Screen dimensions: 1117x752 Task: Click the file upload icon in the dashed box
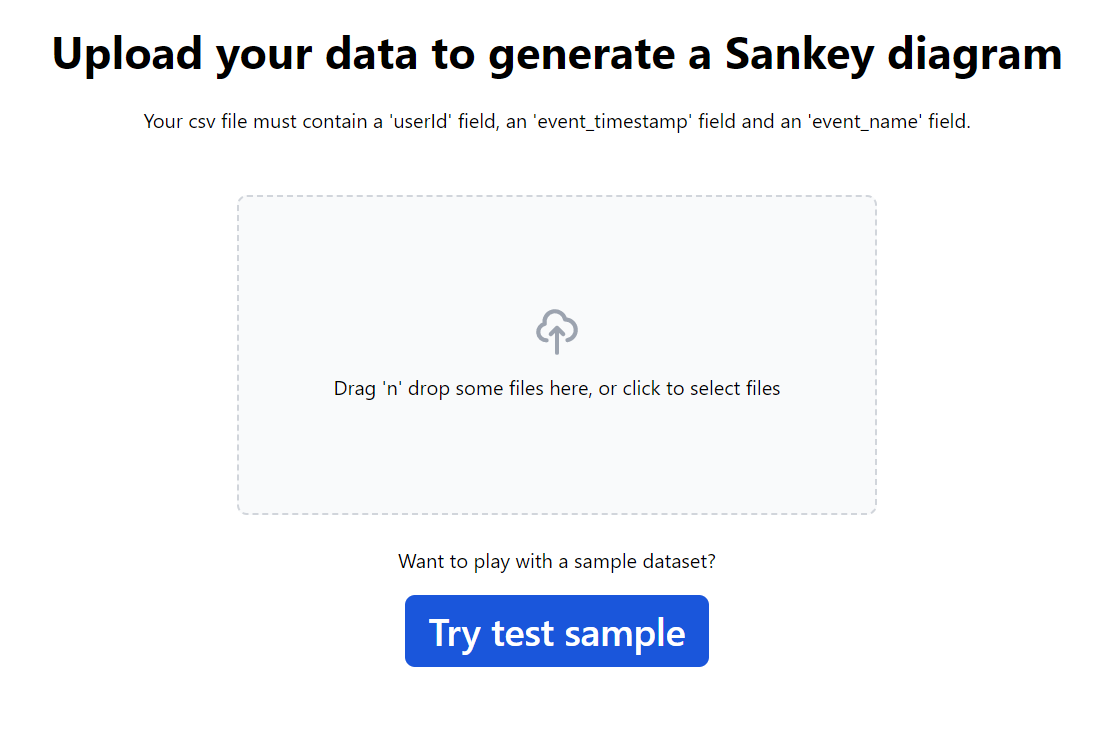point(556,328)
